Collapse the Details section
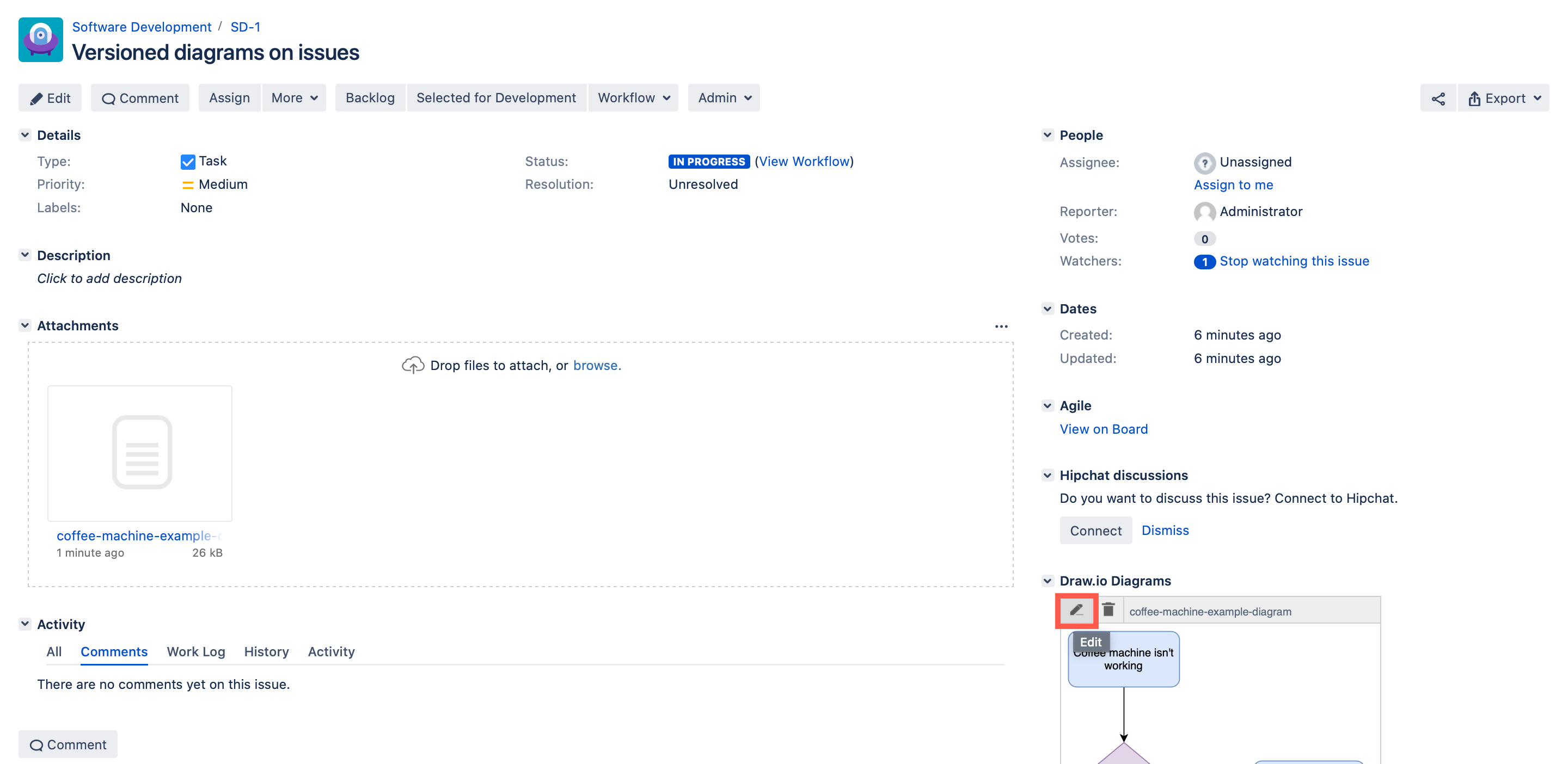The width and height of the screenshot is (1568, 764). click(x=25, y=134)
